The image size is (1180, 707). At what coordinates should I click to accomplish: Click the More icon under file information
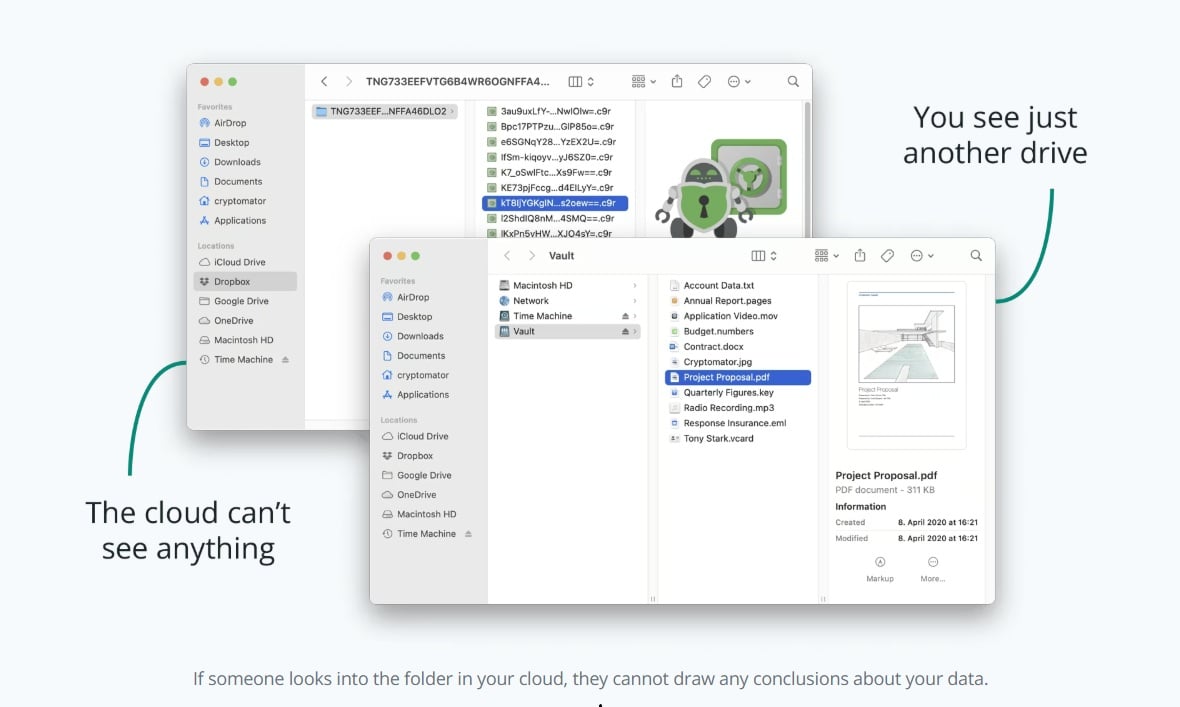(x=933, y=562)
